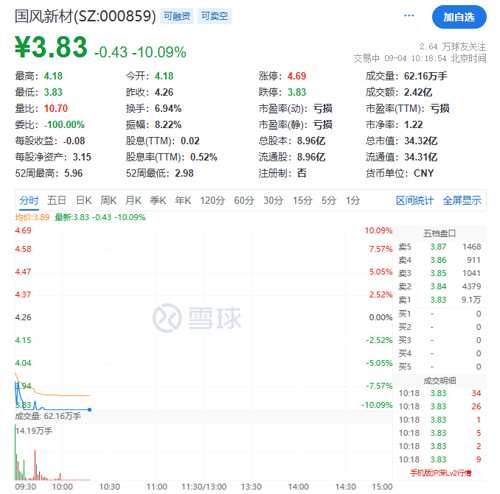Click the blue endpoint dot on price line
Screen dimensions: 500x494
coord(90,409)
